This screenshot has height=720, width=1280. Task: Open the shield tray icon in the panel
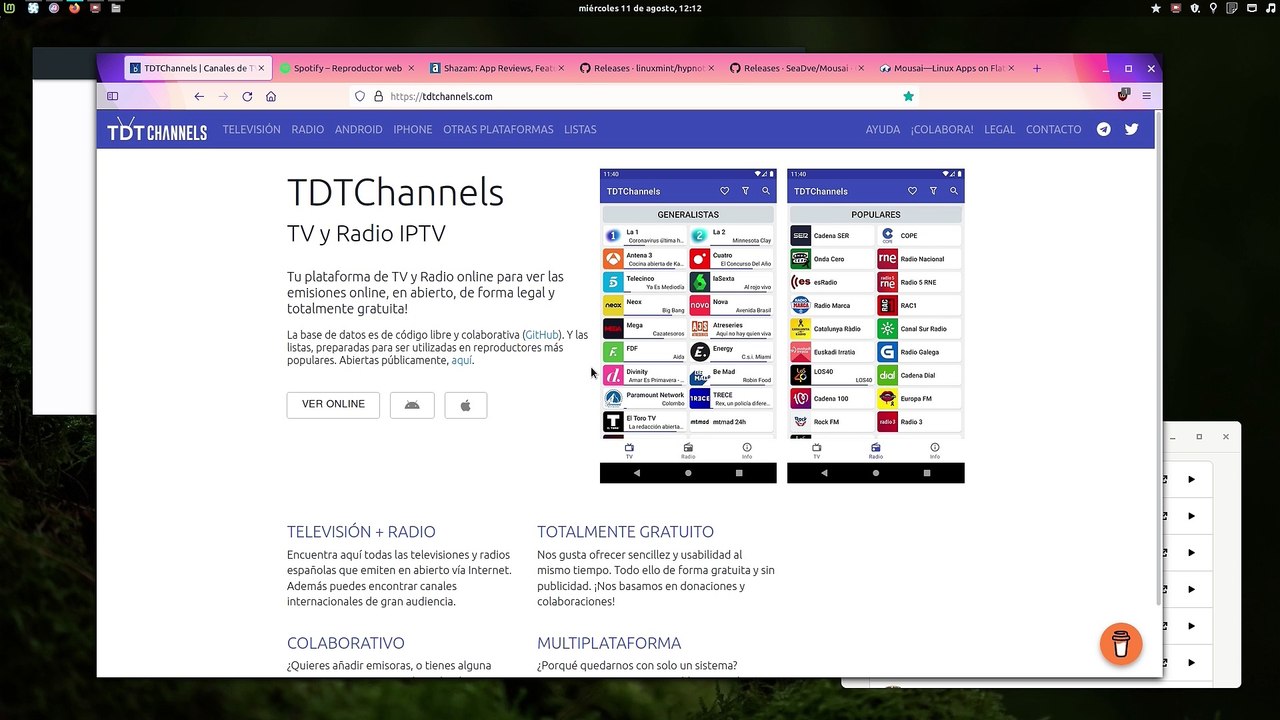click(1194, 8)
